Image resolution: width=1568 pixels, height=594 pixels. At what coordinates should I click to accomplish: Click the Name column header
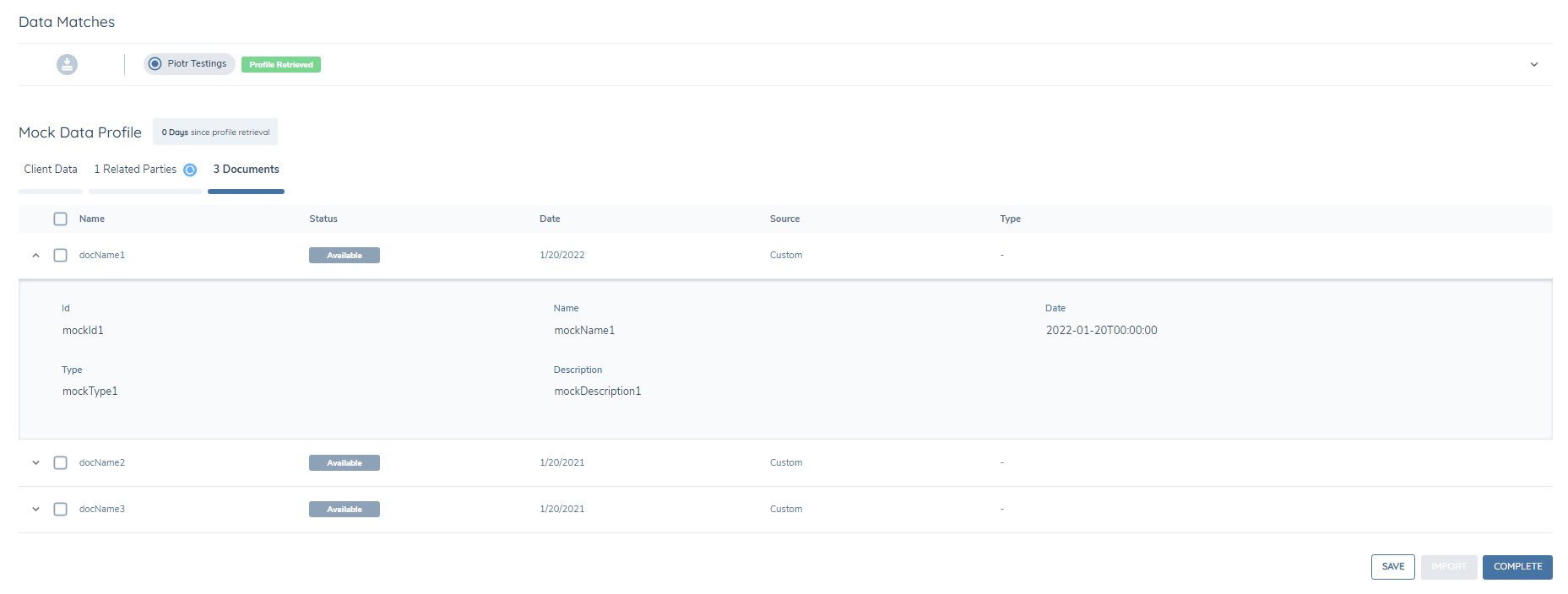[x=92, y=219]
